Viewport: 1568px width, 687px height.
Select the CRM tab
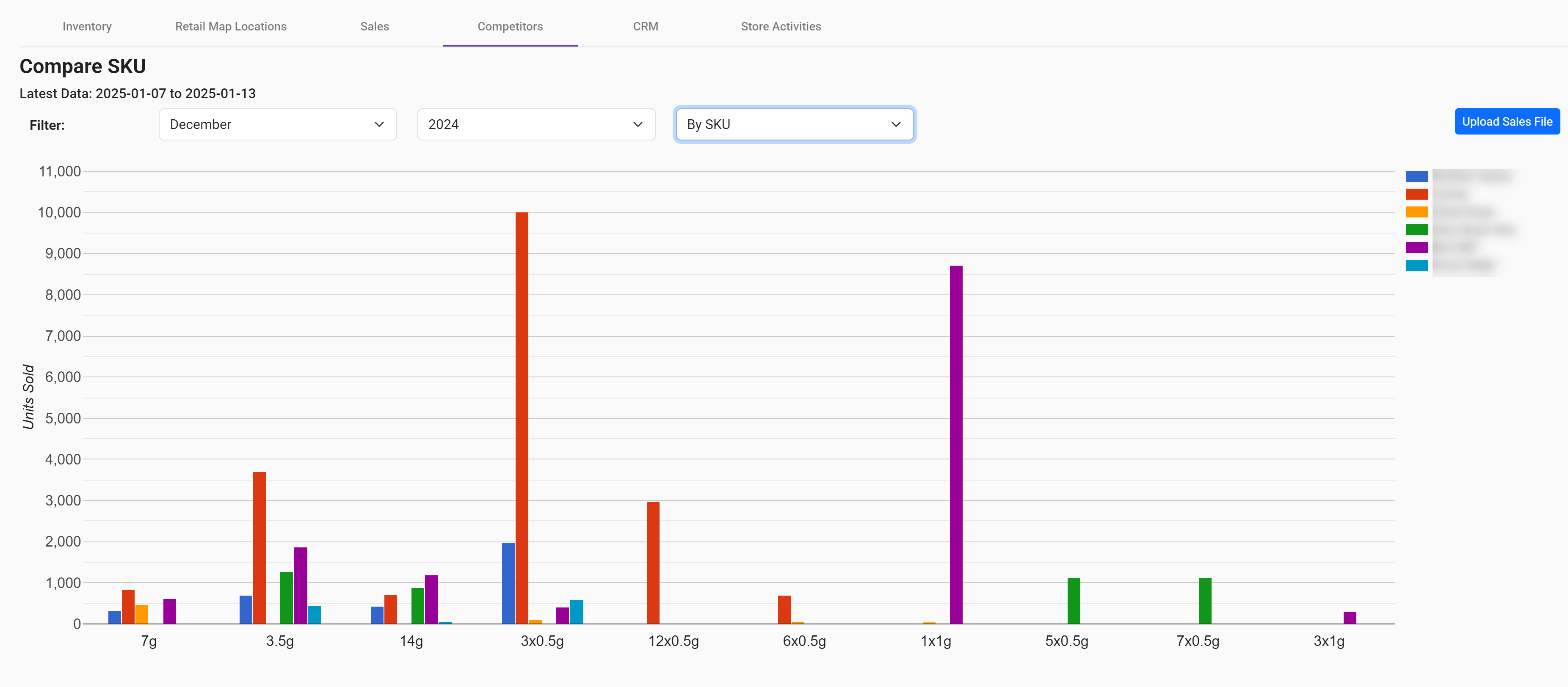[x=645, y=26]
